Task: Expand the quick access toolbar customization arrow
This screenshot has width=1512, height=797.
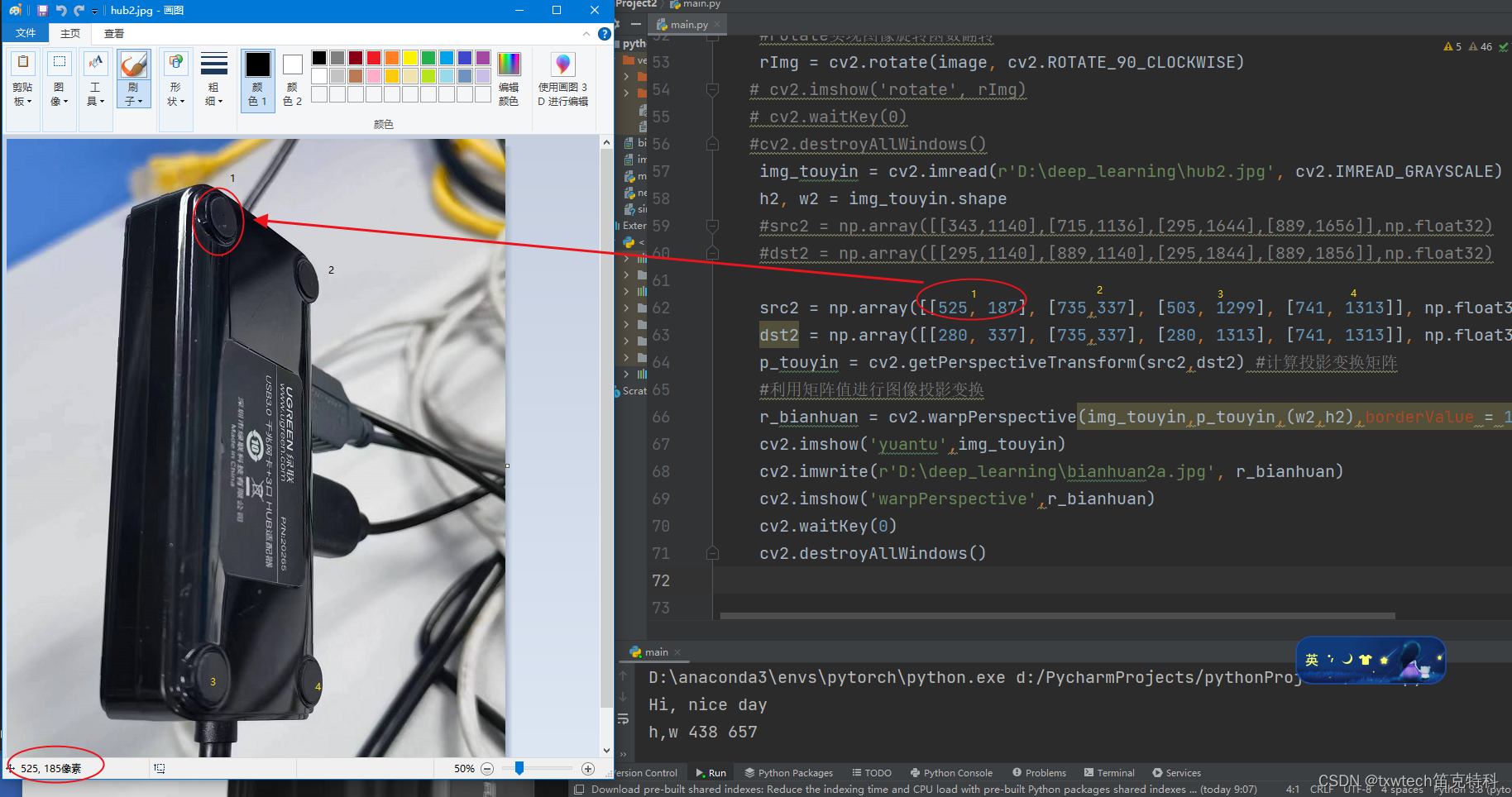Action: pyautogui.click(x=93, y=10)
